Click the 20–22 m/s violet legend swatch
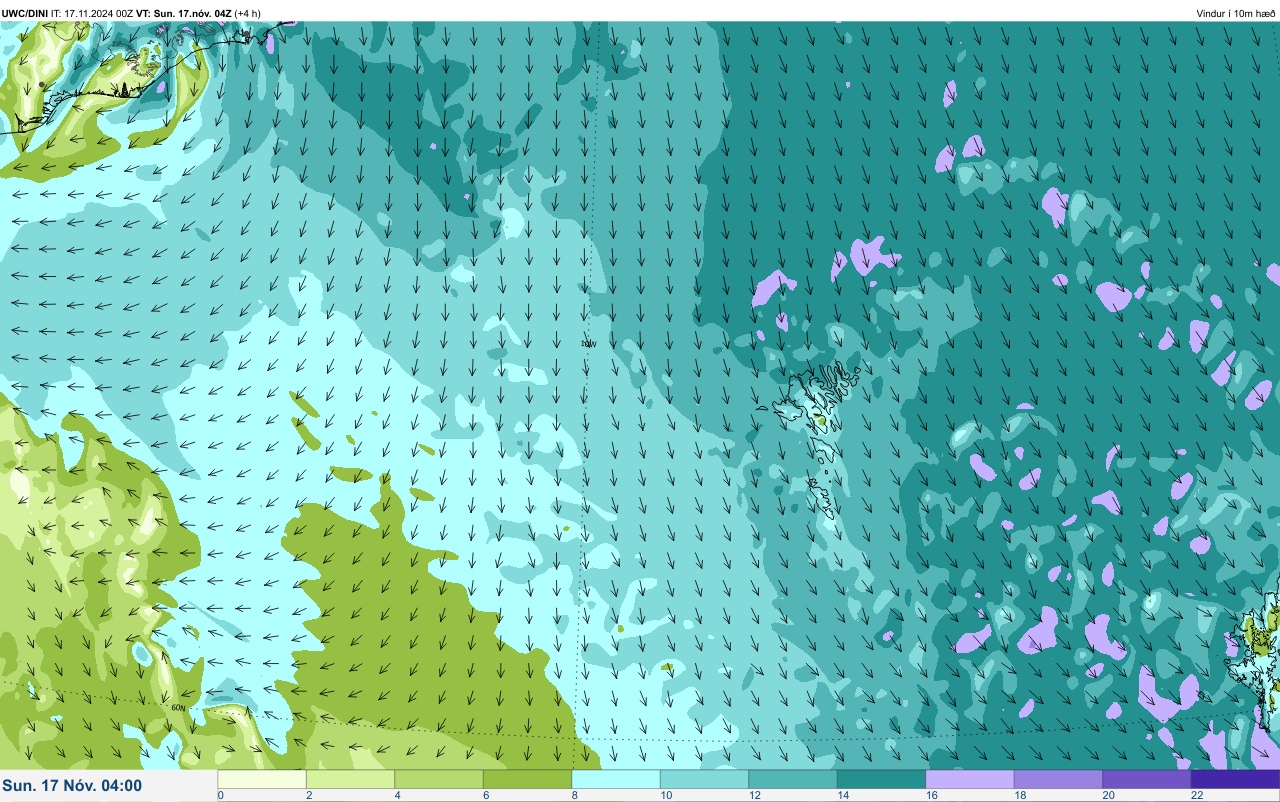This screenshot has height=802, width=1280. (1147, 779)
